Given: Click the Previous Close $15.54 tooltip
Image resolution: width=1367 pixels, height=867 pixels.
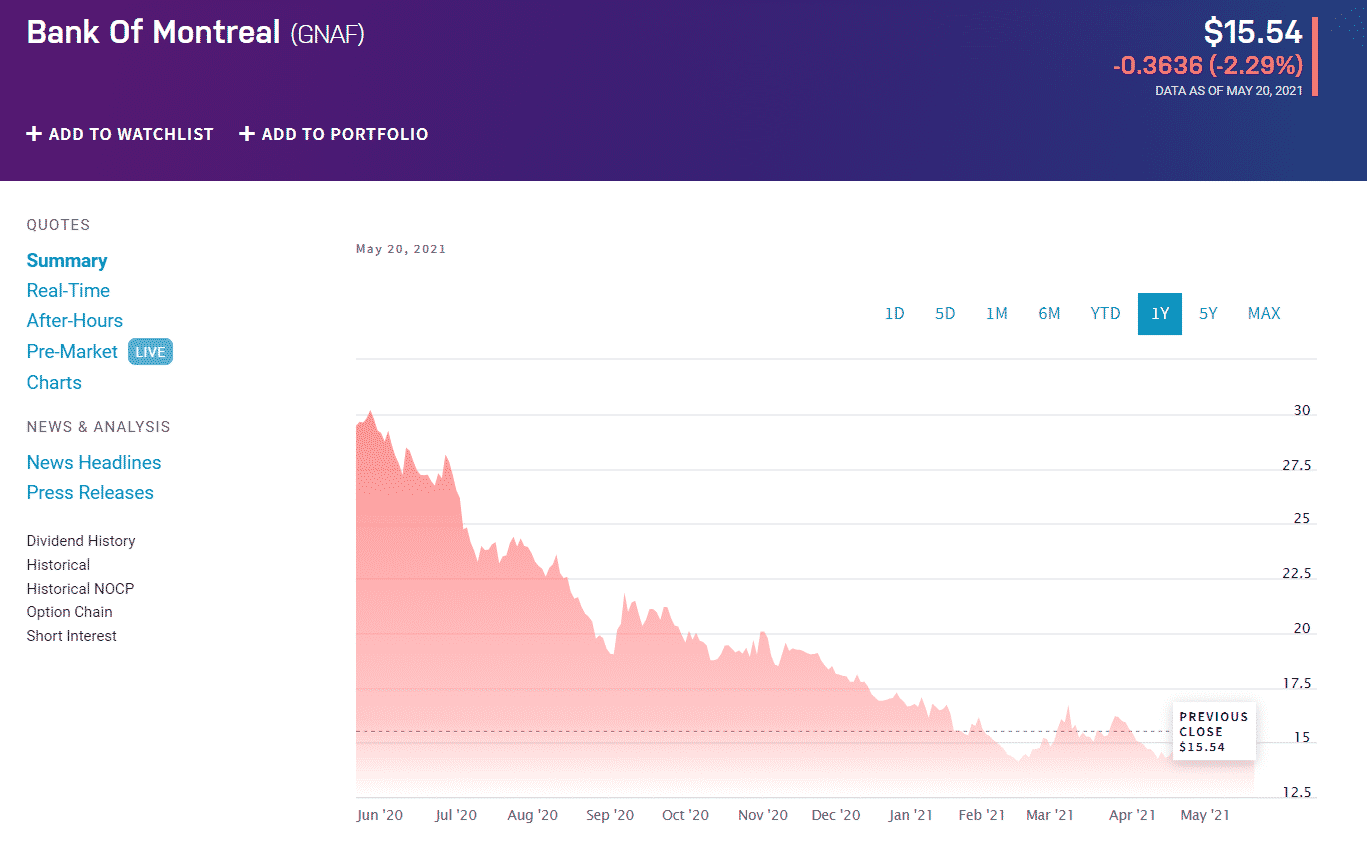Looking at the screenshot, I should click(x=1214, y=732).
